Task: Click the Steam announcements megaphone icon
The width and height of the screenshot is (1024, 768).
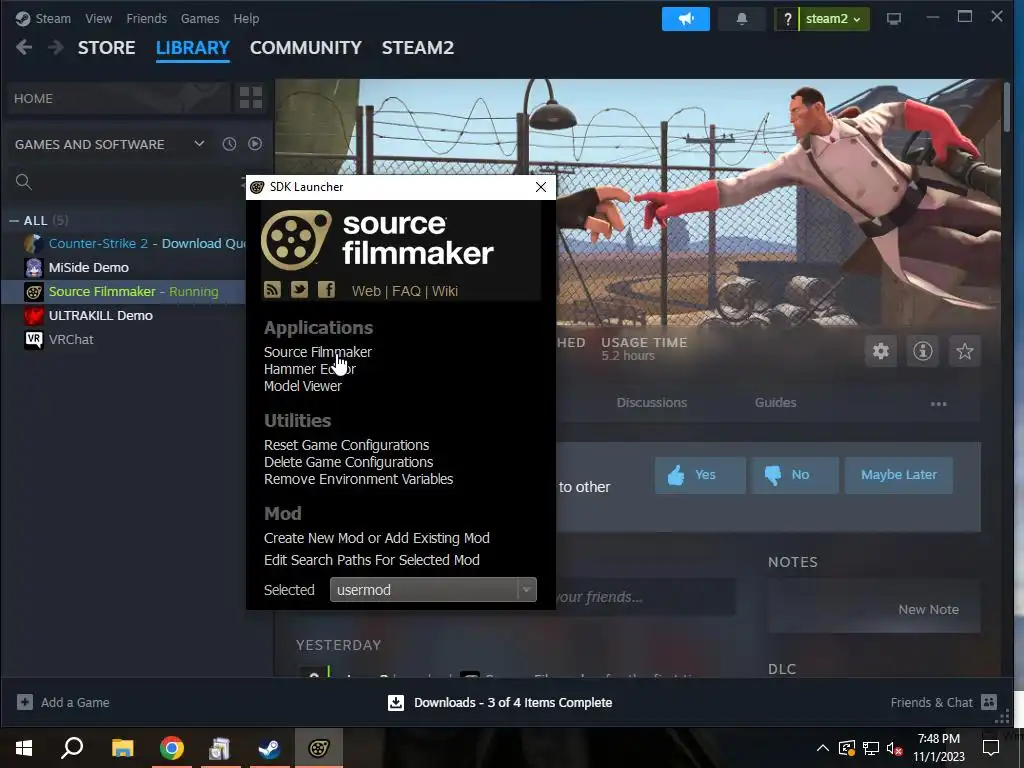Action: (x=686, y=19)
